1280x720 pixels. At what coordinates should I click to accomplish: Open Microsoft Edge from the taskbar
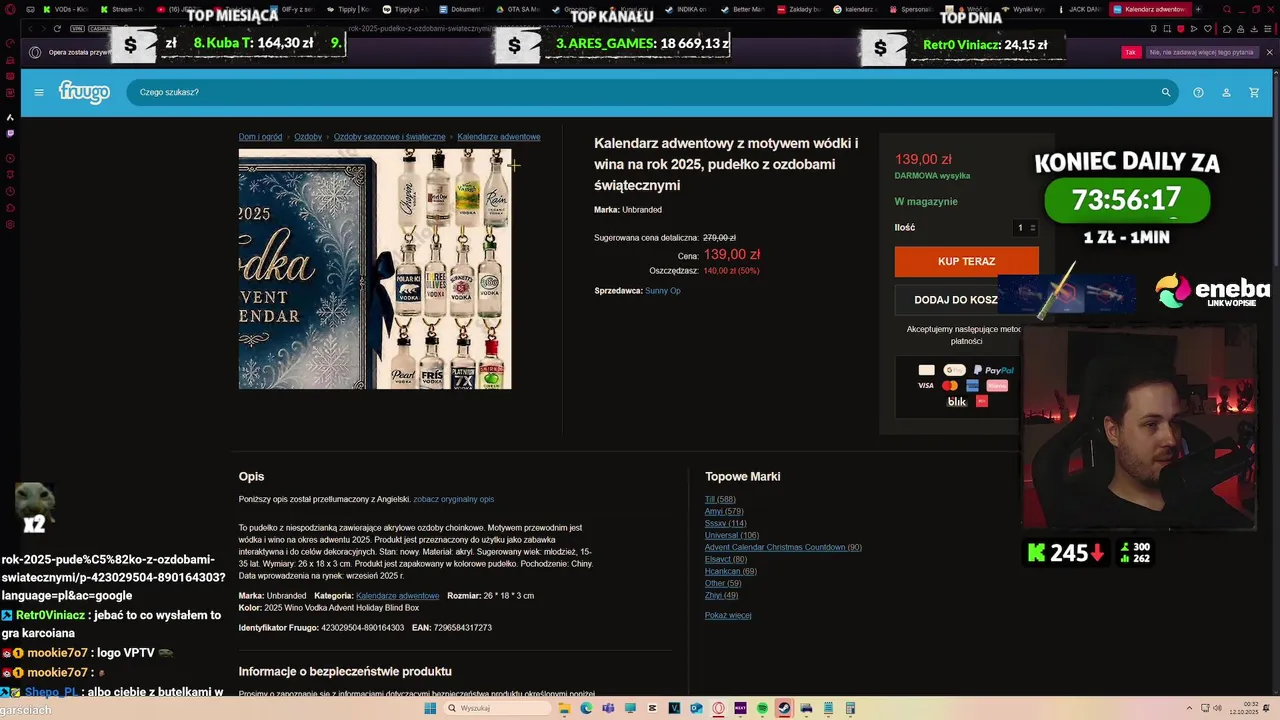(x=586, y=709)
